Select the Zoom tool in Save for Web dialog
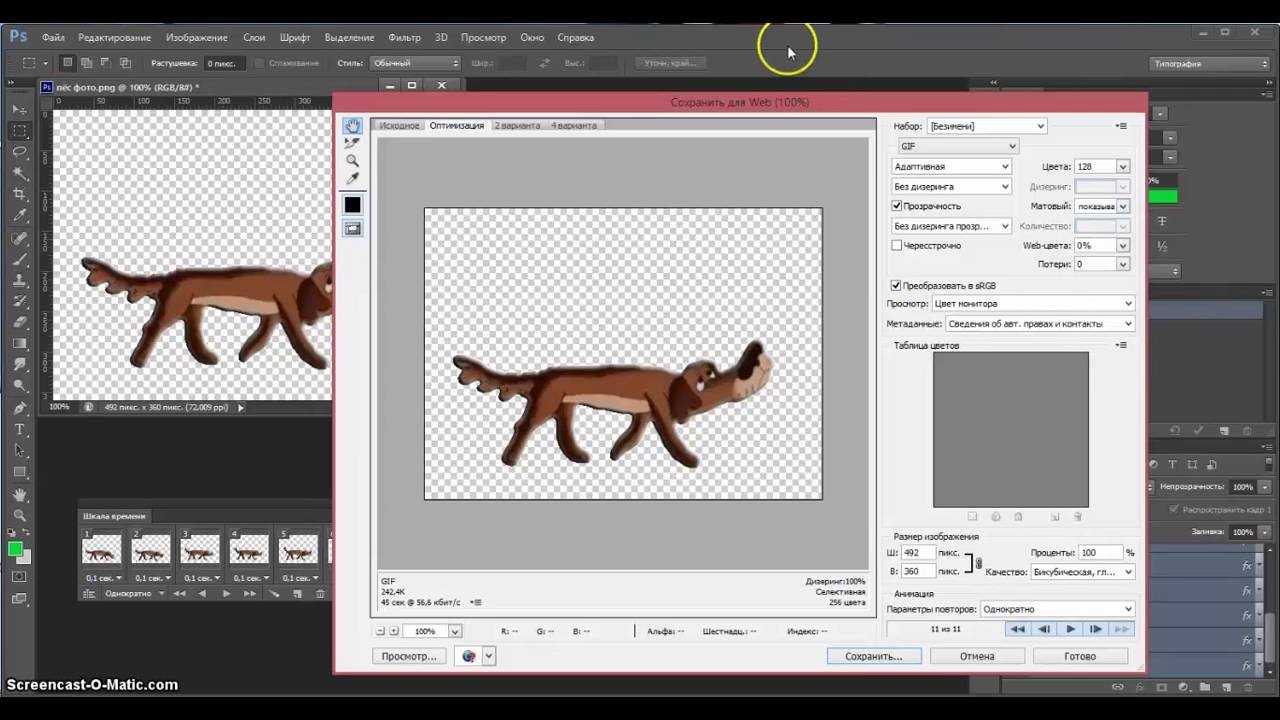The image size is (1280, 720). pos(352,160)
